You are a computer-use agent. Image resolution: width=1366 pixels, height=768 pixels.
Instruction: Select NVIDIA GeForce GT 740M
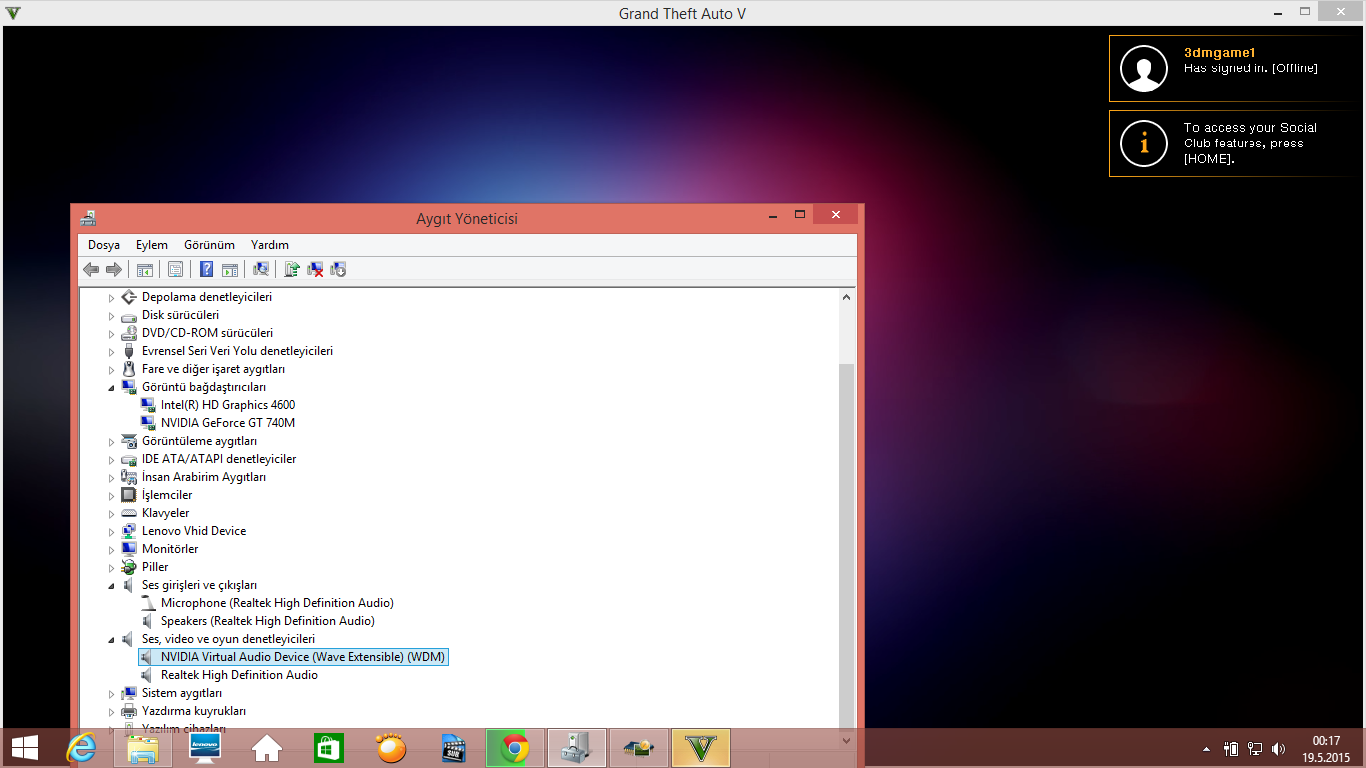tap(228, 423)
